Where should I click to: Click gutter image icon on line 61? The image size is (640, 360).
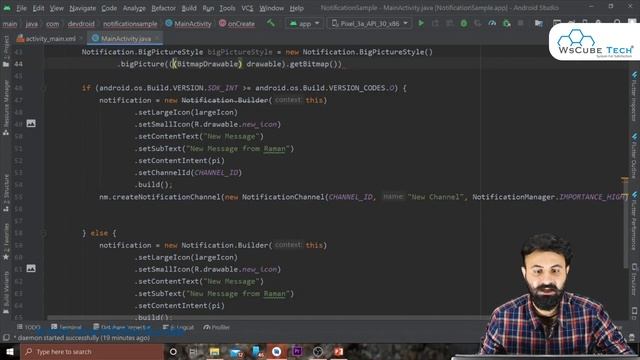click(x=31, y=268)
